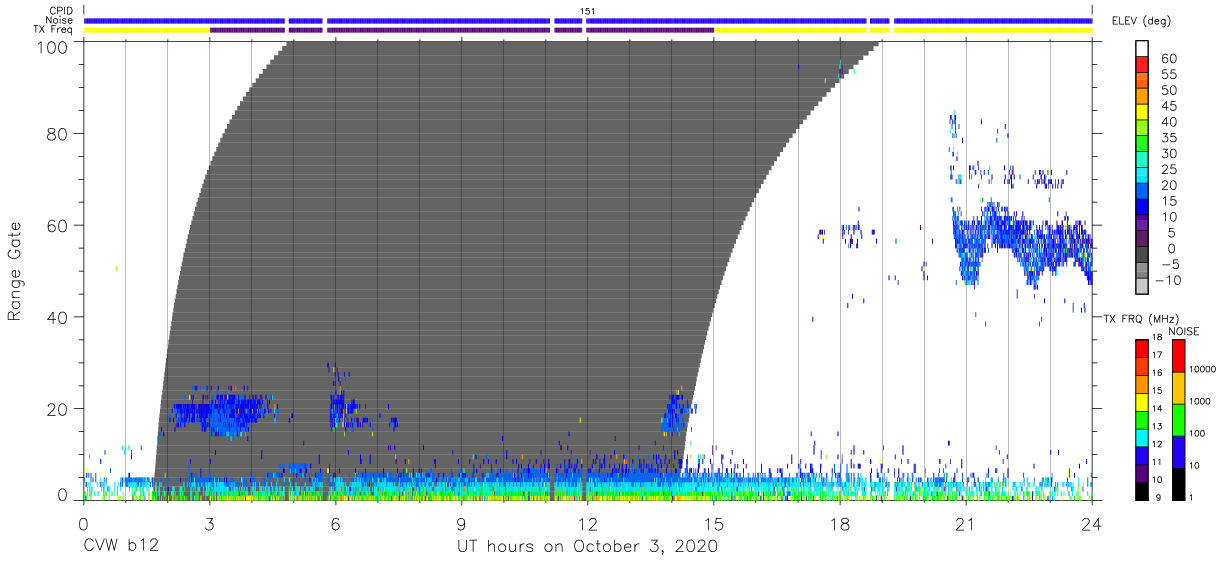This screenshot has height=567, width=1228.
Task: Click the '55' label on the ELEV scale
Action: click(x=1169, y=75)
